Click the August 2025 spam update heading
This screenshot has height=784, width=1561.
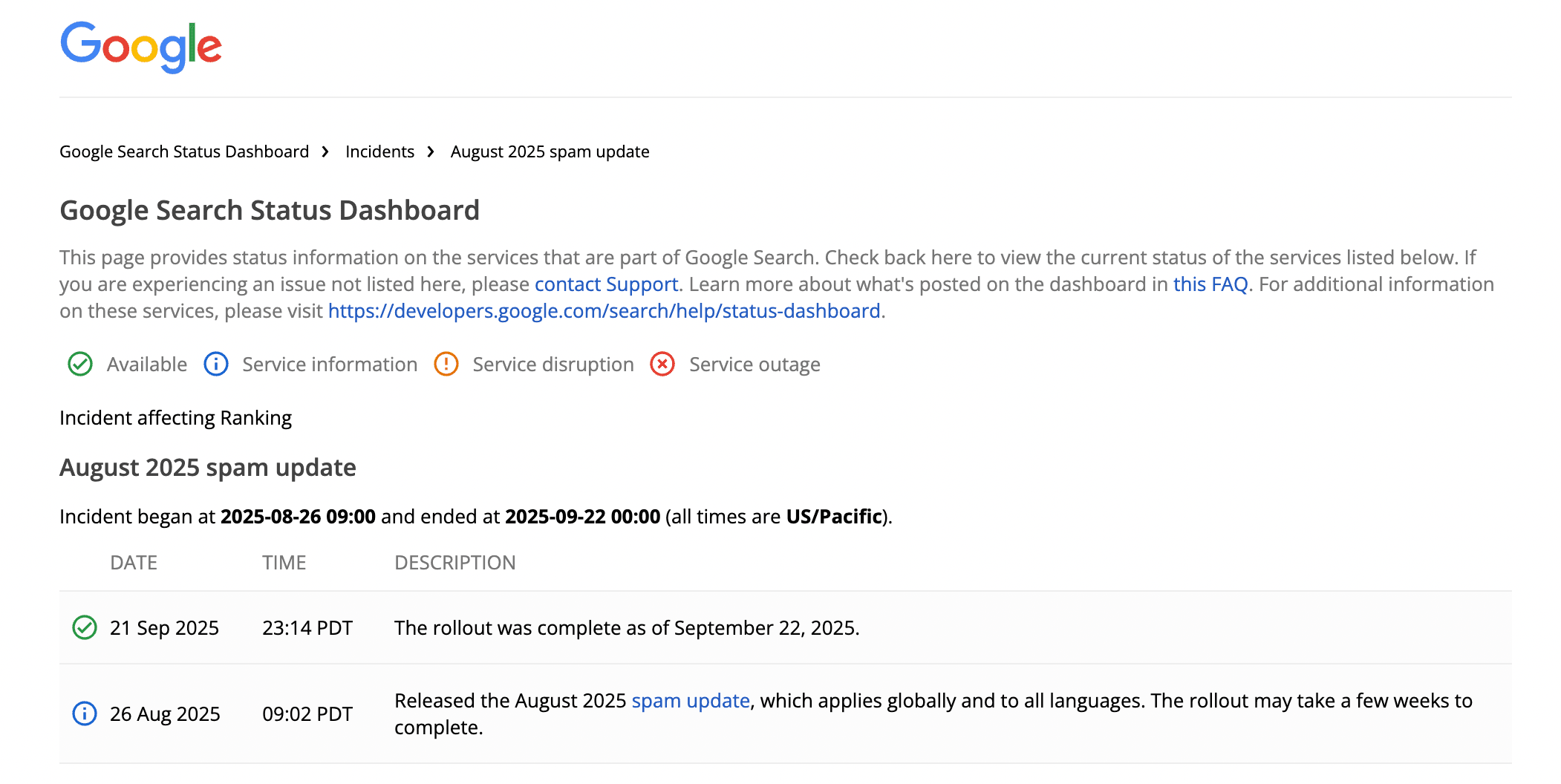[208, 468]
